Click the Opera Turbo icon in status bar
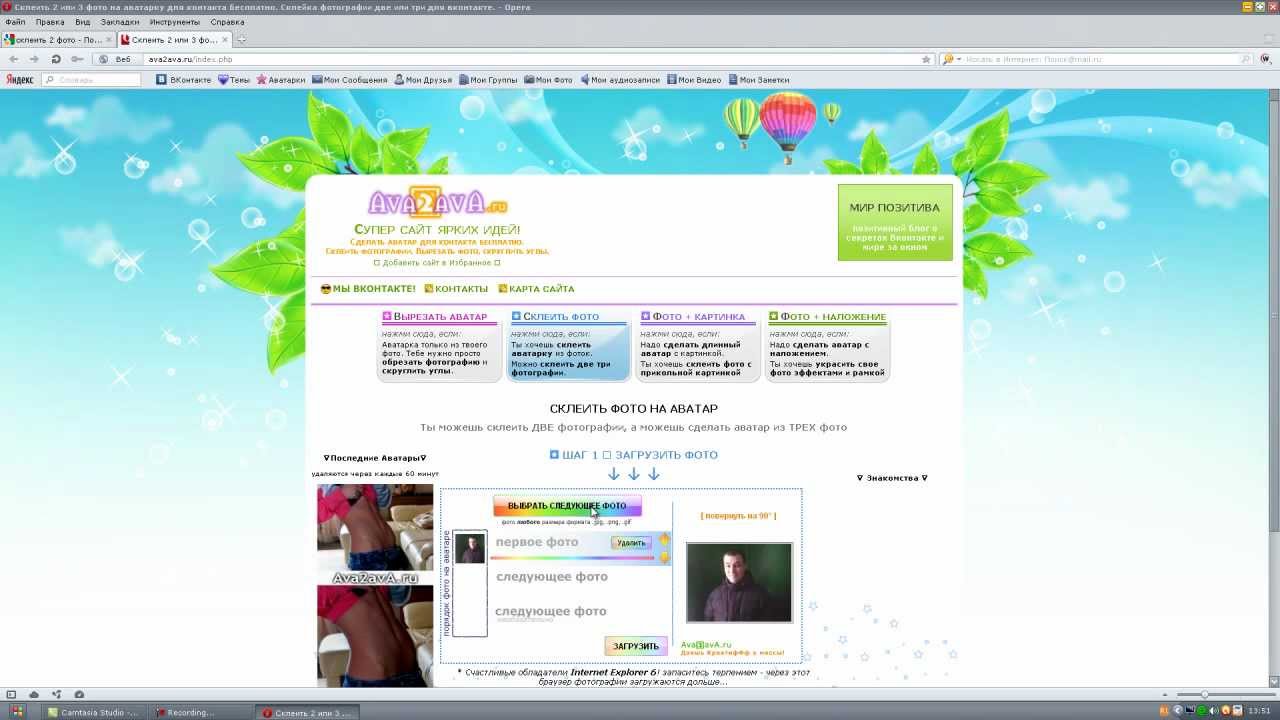 coord(79,694)
